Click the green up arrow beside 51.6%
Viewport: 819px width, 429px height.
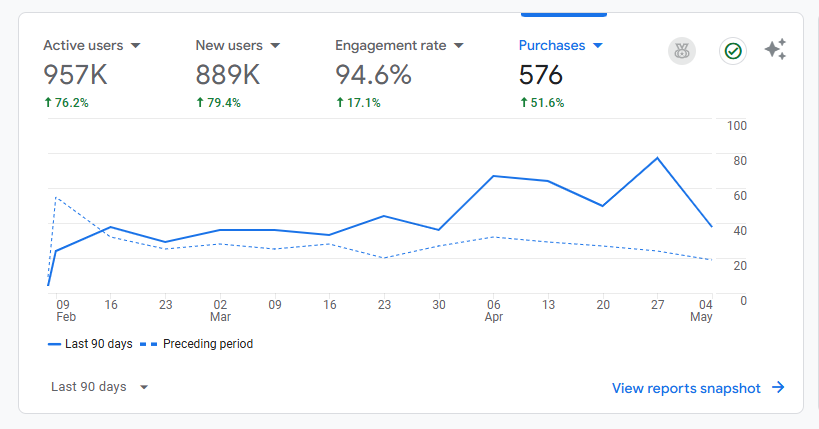[x=523, y=102]
